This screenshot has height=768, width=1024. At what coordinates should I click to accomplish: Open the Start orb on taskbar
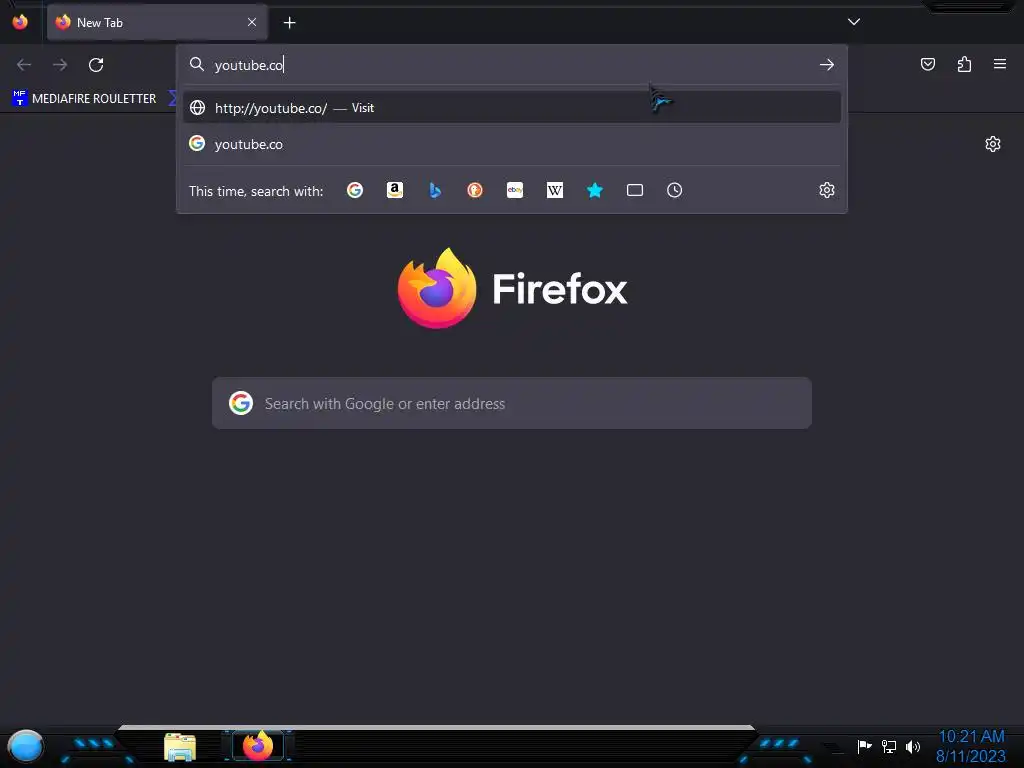[25, 747]
